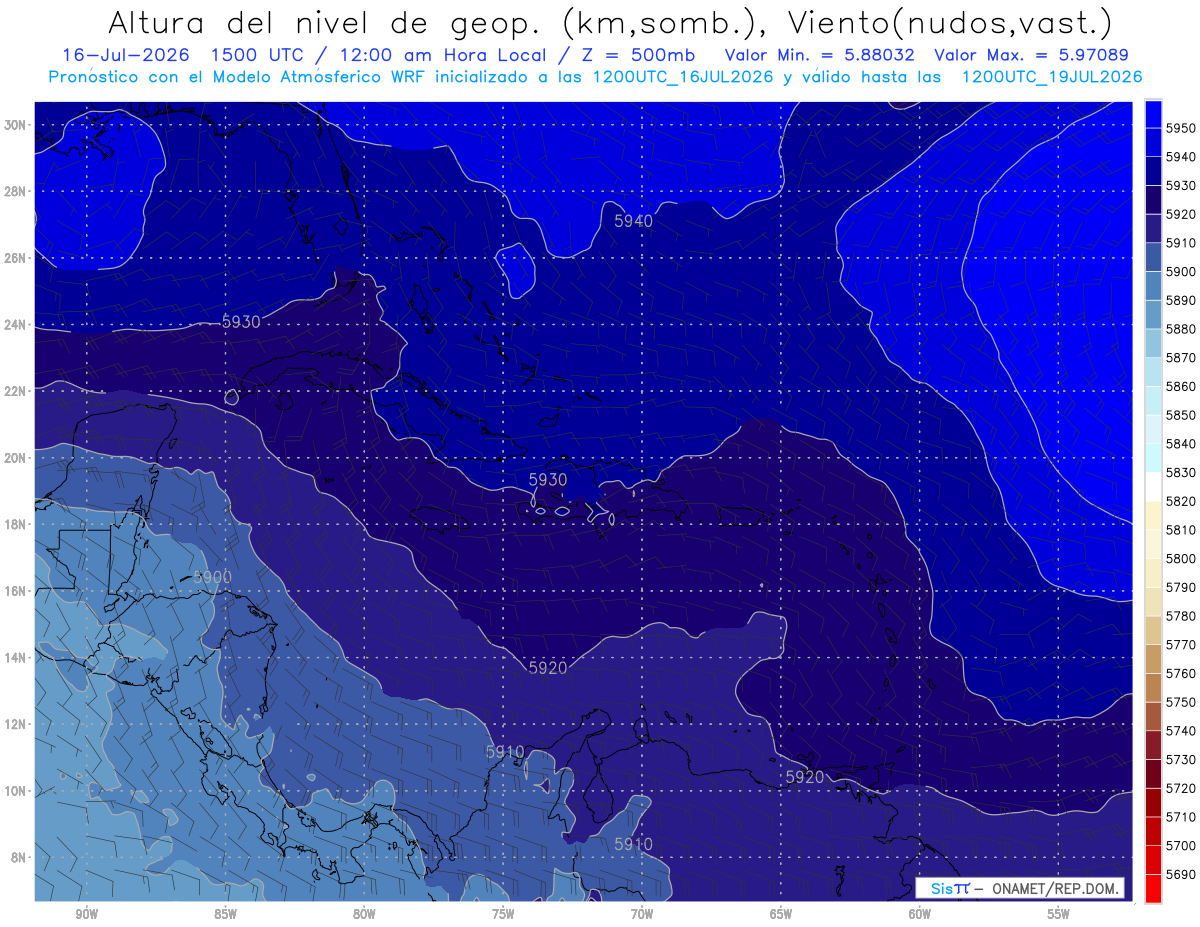Click the 5950 value on the color legend
This screenshot has height=927, width=1200.
tap(1180, 128)
